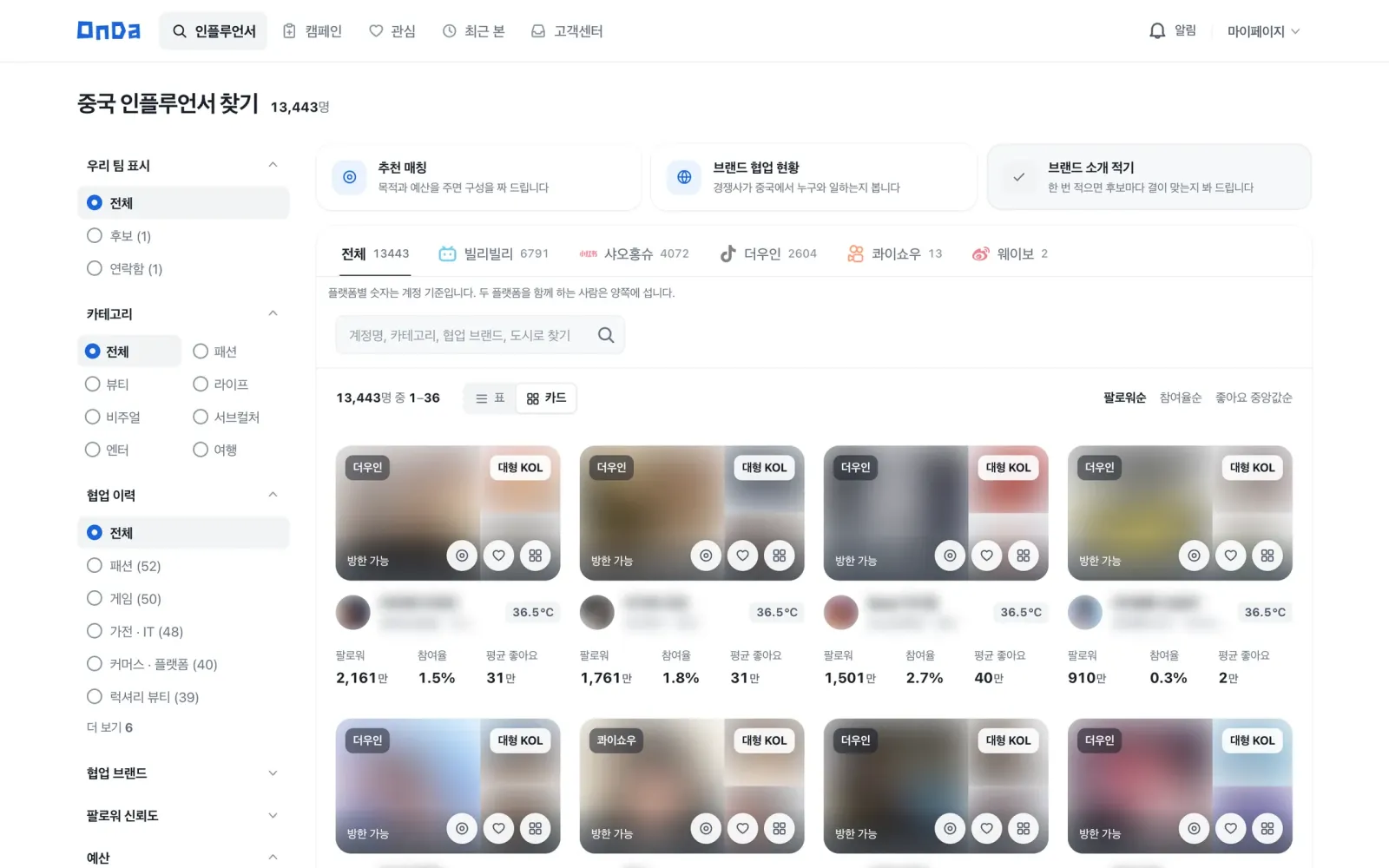Viewport: 1389px width, 868px height.
Task: Heart the 910만 follower card
Action: click(1230, 556)
